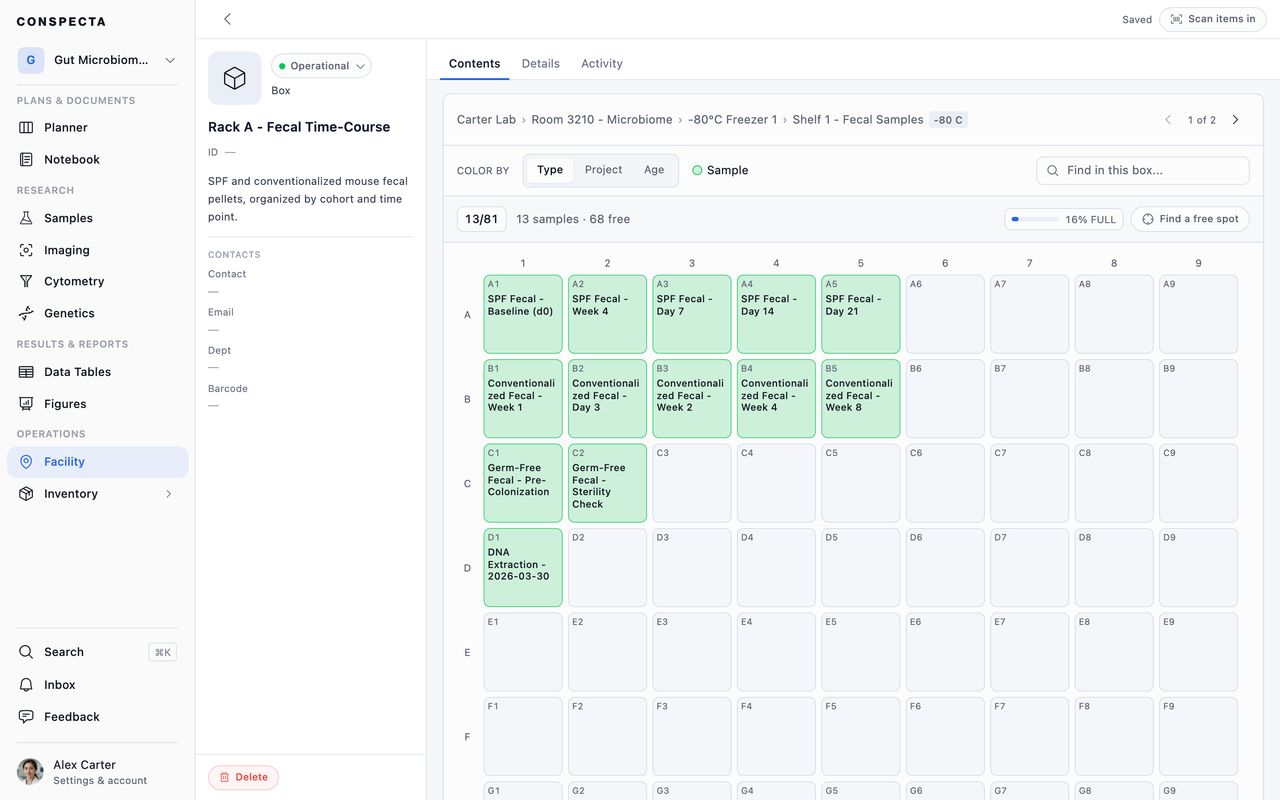The width and height of the screenshot is (1280, 800).
Task: Click the Data Tables icon
Action: (26, 372)
